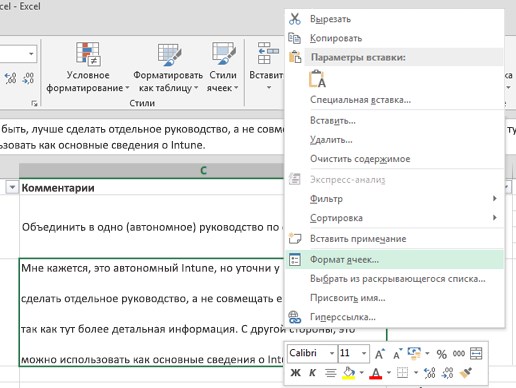The height and width of the screenshot is (388, 516).
Task: Click the Hyperlink chain icon in context menu
Action: [x=295, y=317]
